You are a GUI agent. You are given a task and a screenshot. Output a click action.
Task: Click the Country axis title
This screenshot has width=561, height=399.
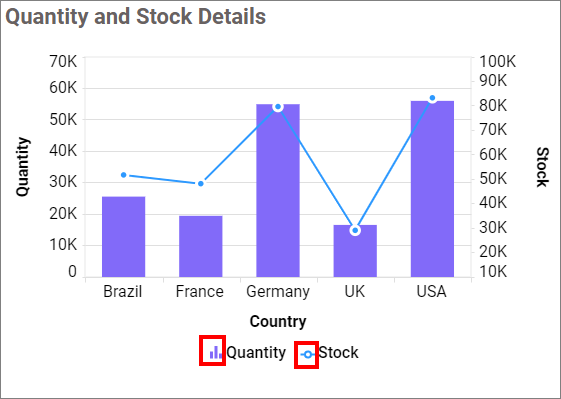point(278,321)
